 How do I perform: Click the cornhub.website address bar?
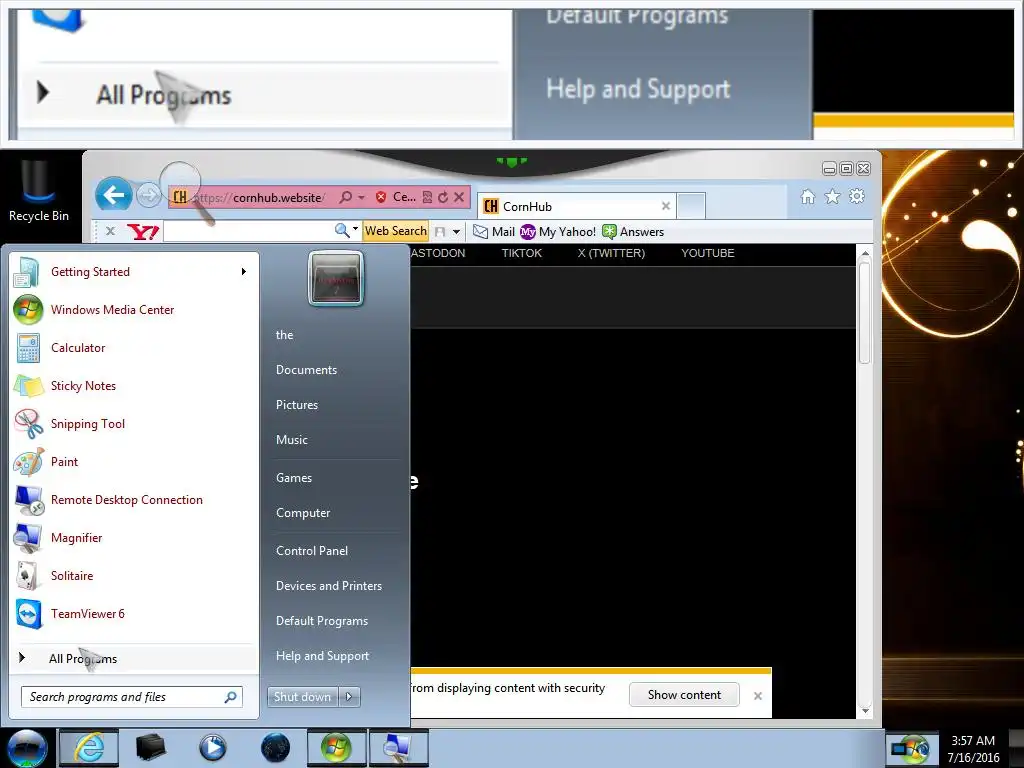coord(259,197)
